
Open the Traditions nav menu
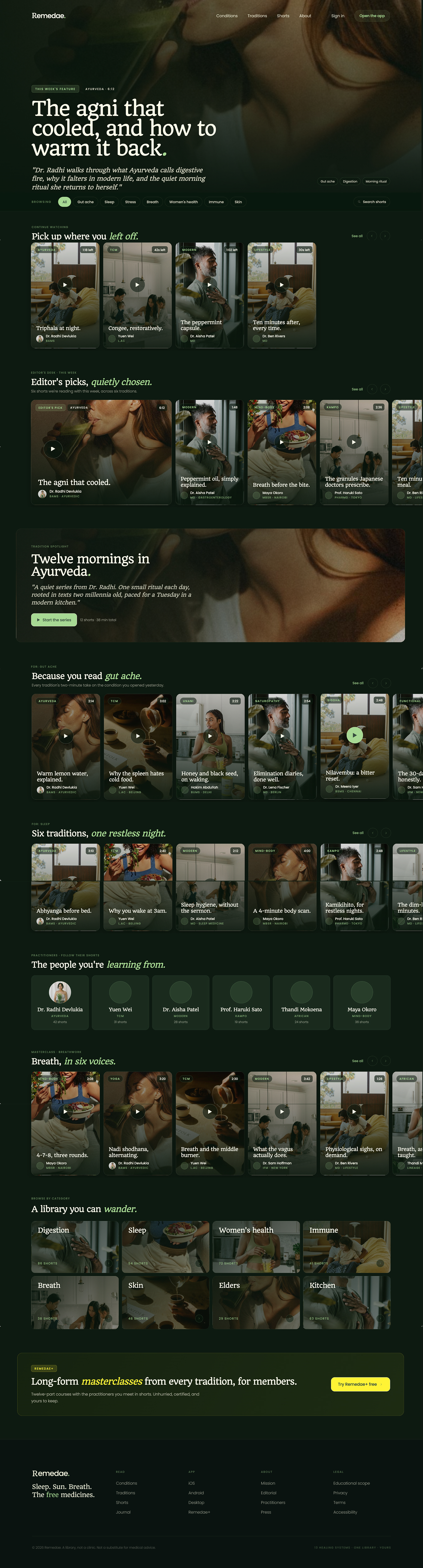pos(258,16)
